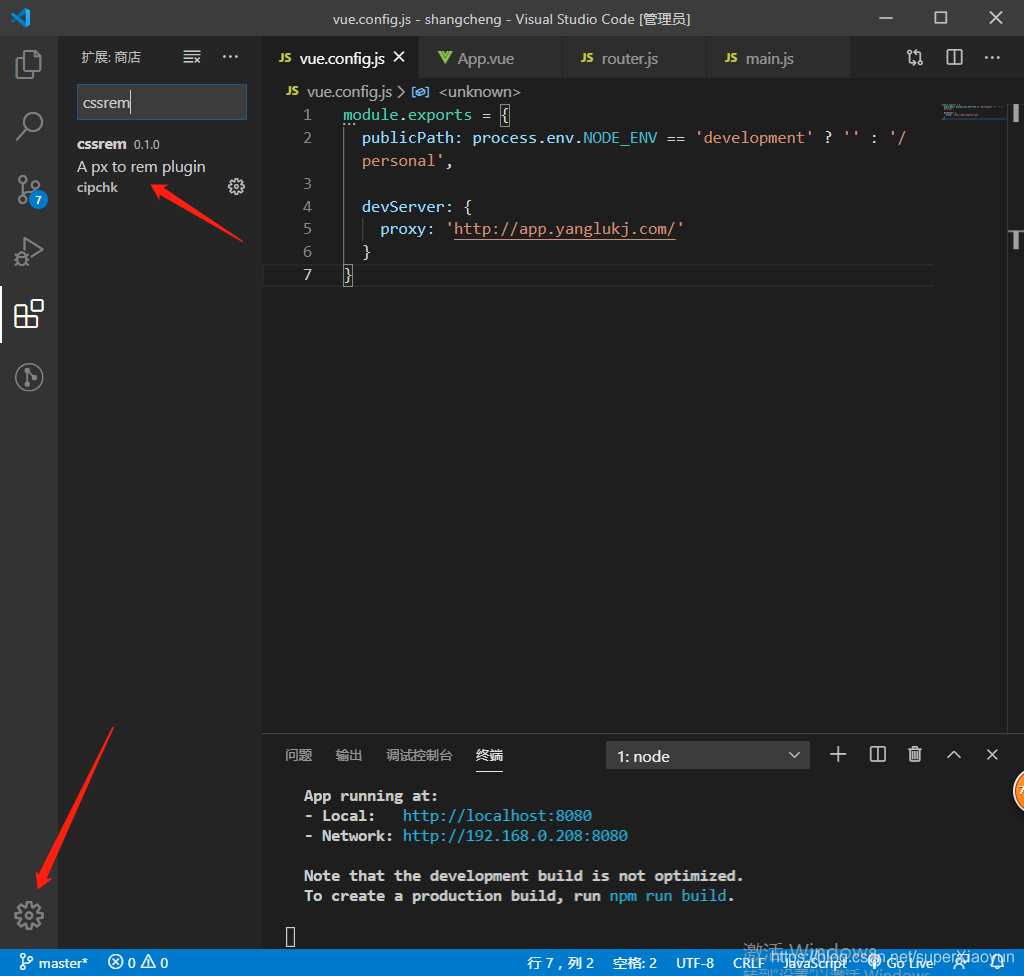This screenshot has width=1024, height=976.
Task: Open the Extensions view
Action: point(28,314)
